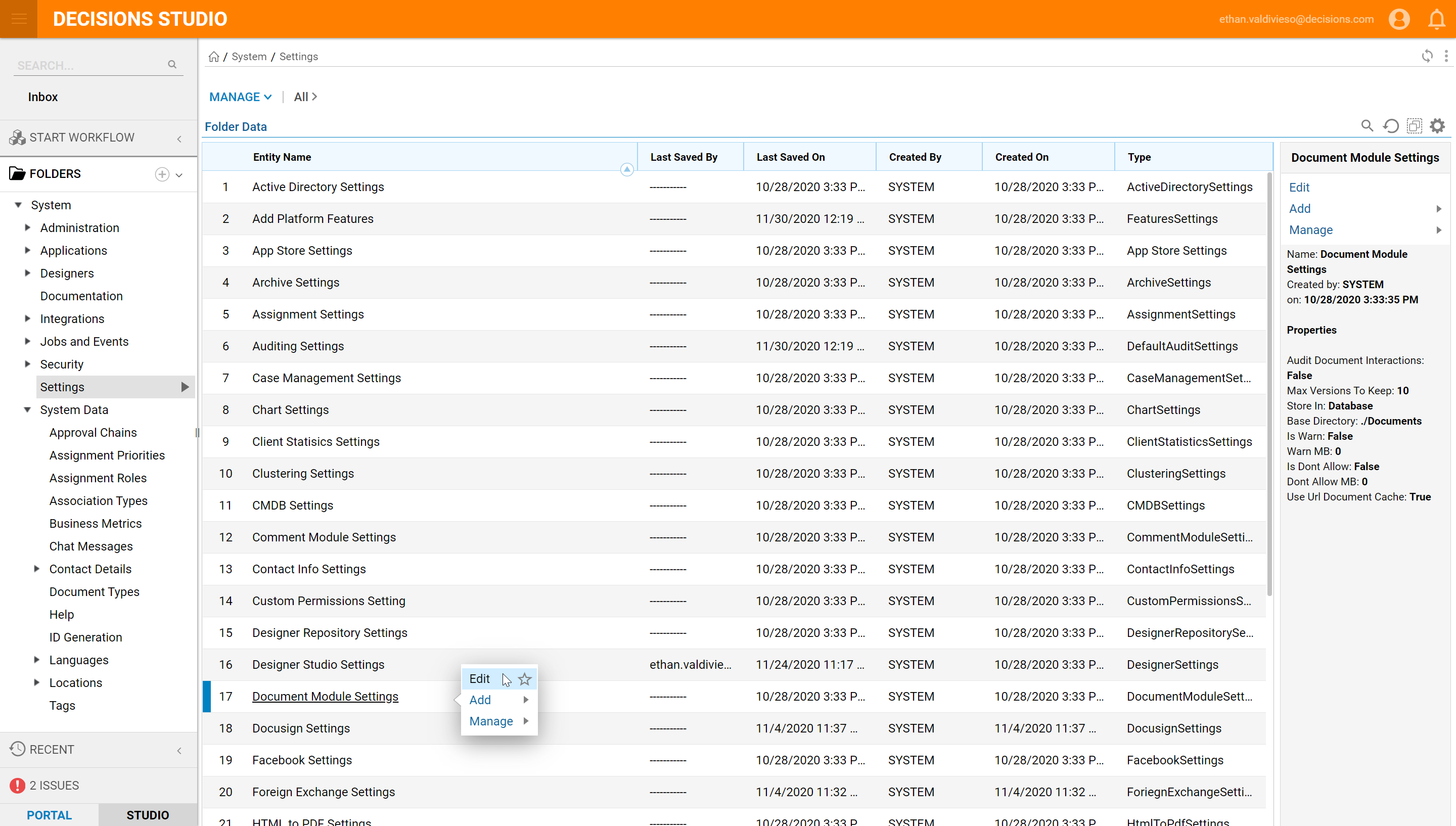
Task: Click the red issues alert icon
Action: click(x=18, y=785)
